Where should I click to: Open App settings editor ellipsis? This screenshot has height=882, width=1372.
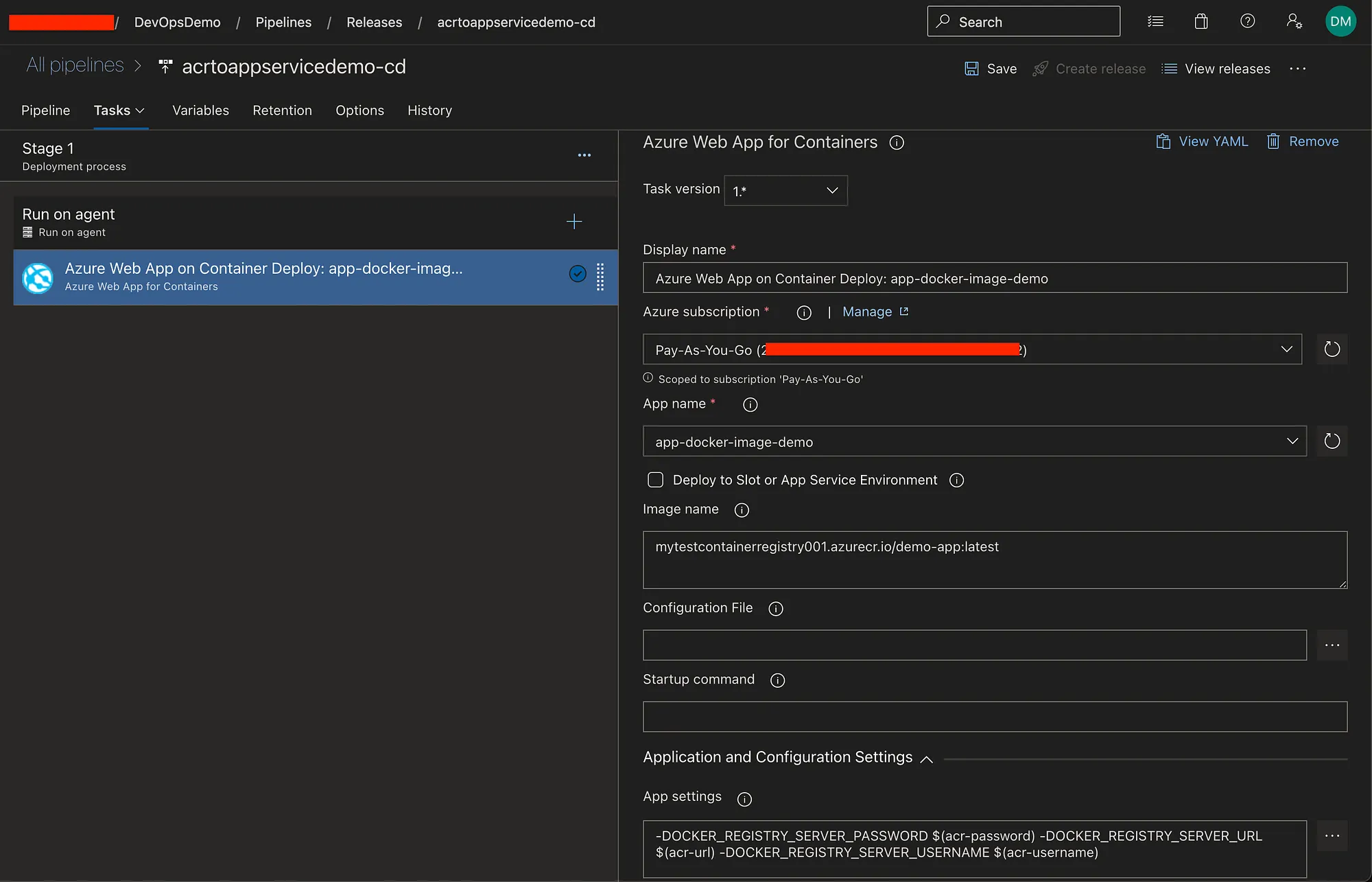(1332, 836)
